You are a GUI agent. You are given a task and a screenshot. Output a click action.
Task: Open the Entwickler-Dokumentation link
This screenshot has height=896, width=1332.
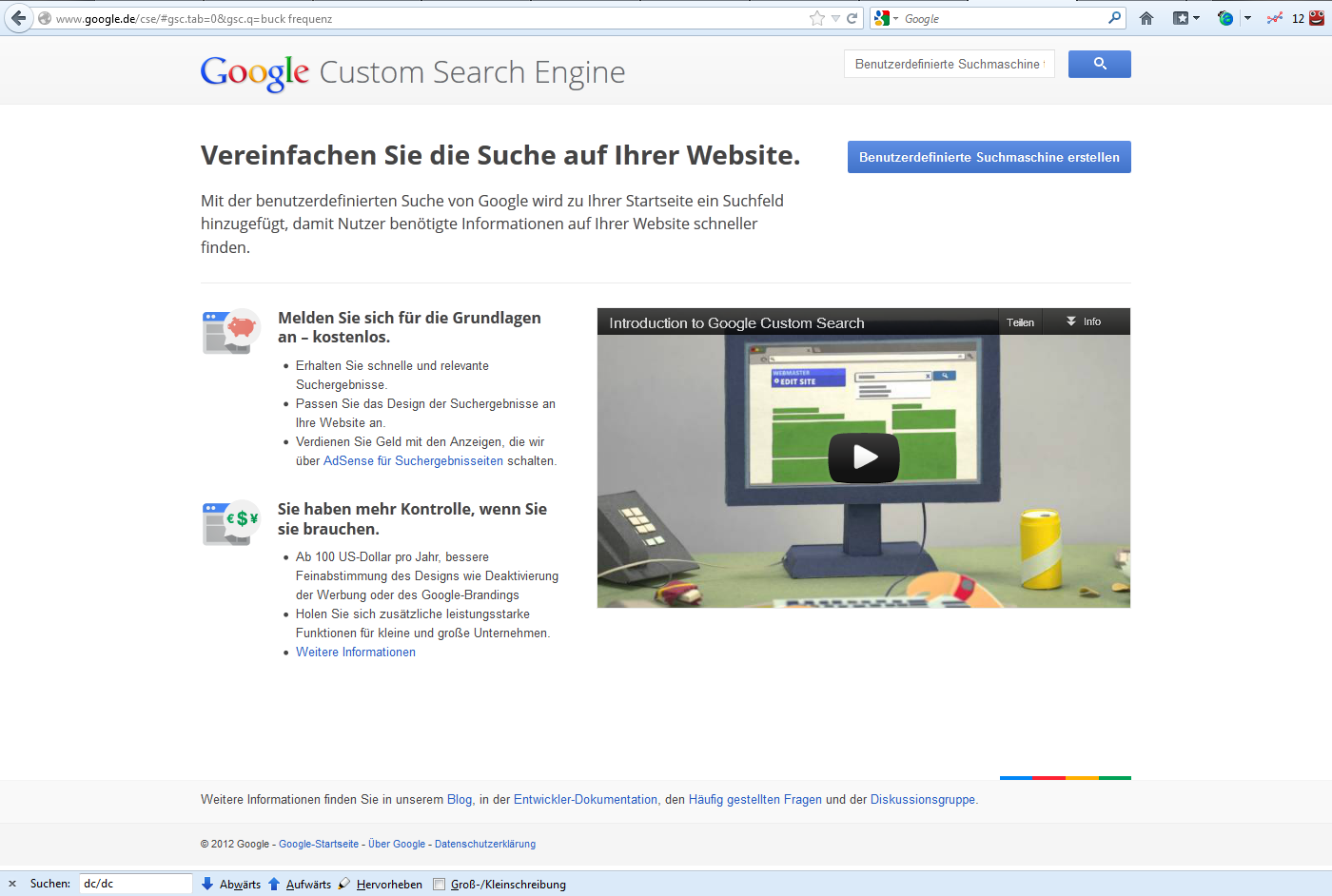(585, 799)
